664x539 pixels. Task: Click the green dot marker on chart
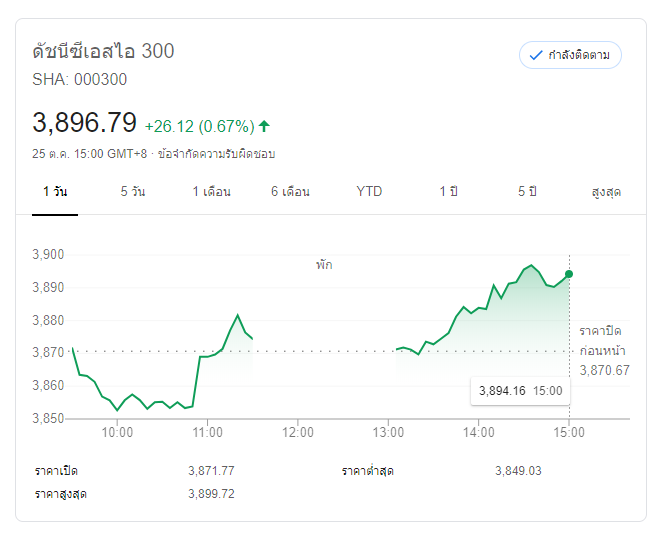[x=569, y=274]
